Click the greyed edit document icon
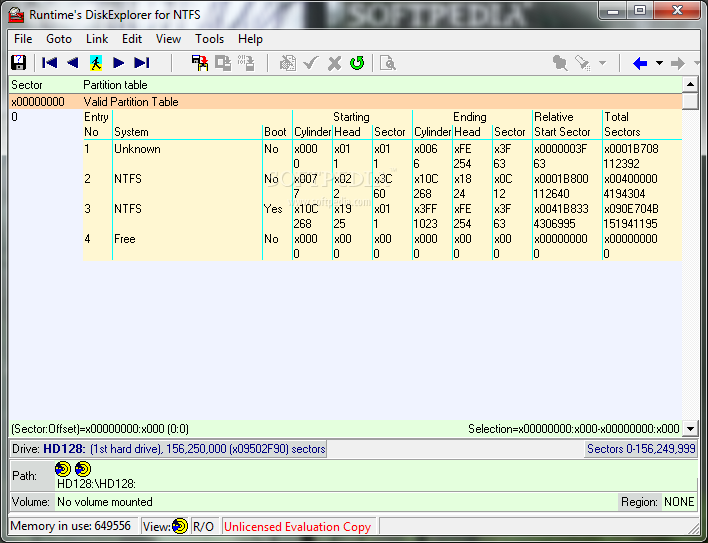Viewport: 708px width, 543px height. pyautogui.click(x=288, y=63)
